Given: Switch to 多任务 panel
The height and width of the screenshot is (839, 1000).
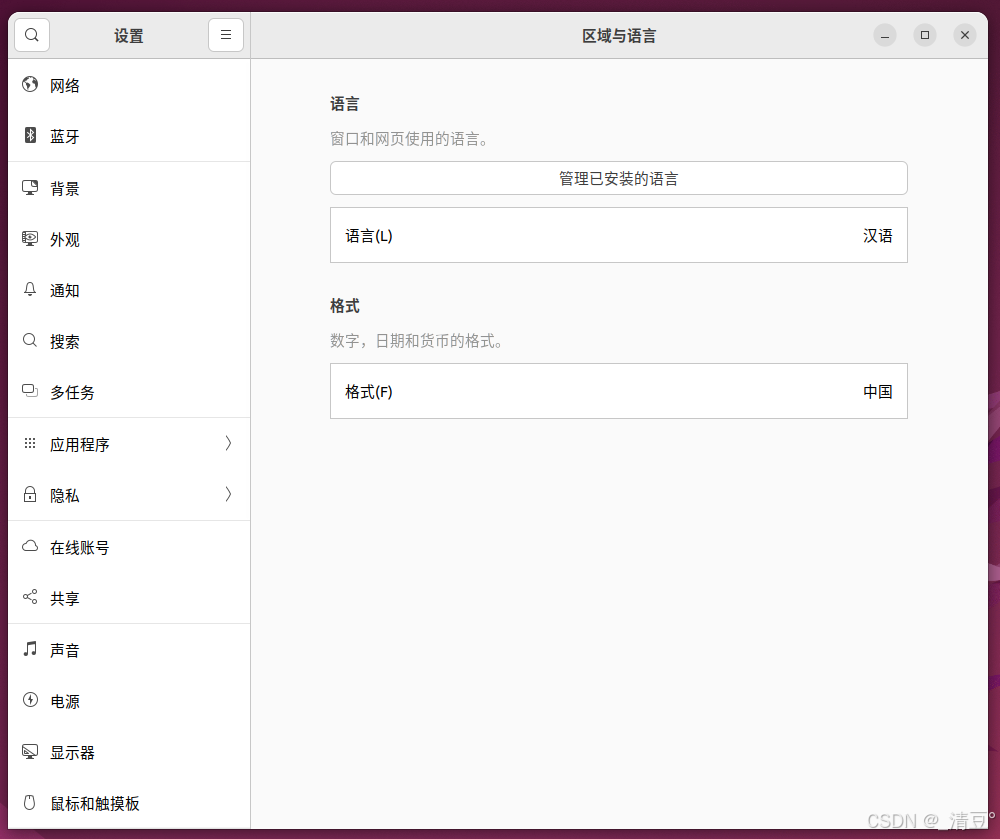Looking at the screenshot, I should [x=129, y=393].
